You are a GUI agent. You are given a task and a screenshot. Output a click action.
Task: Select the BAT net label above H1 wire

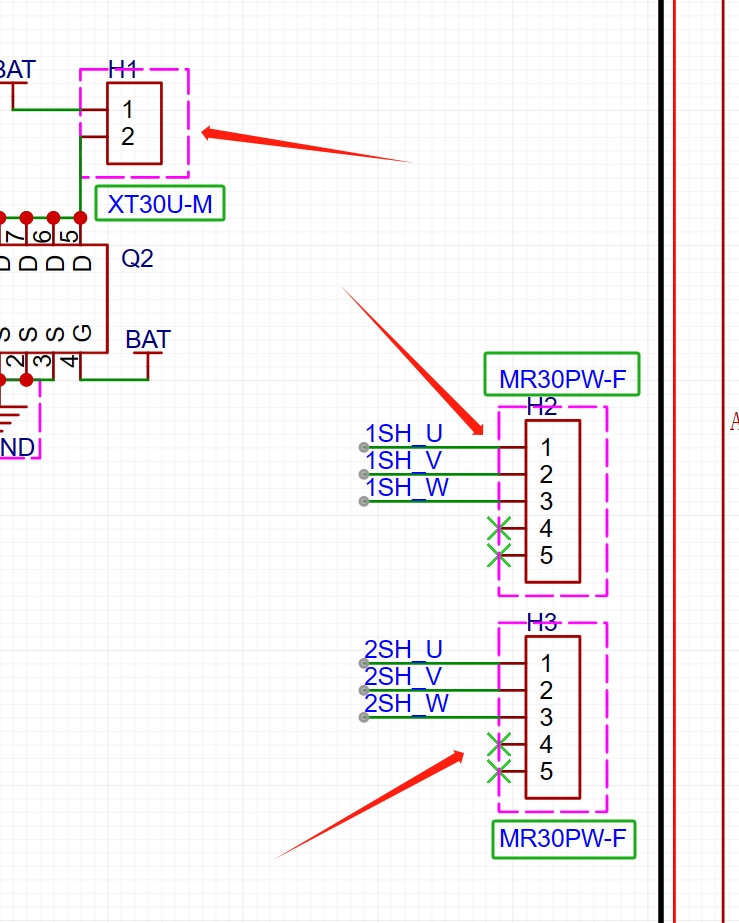tap(17, 69)
